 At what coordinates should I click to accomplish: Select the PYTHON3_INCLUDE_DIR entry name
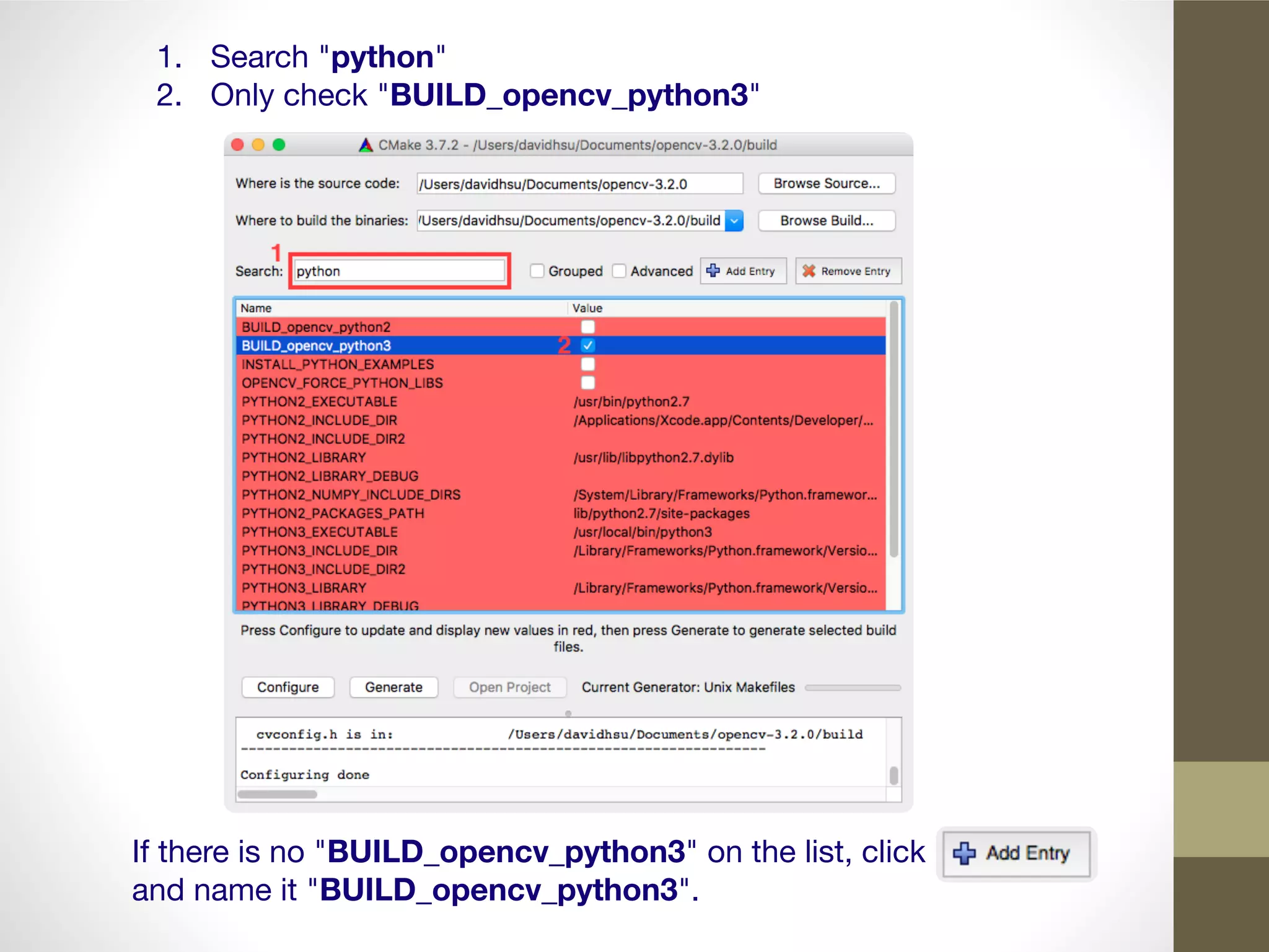[x=320, y=550]
